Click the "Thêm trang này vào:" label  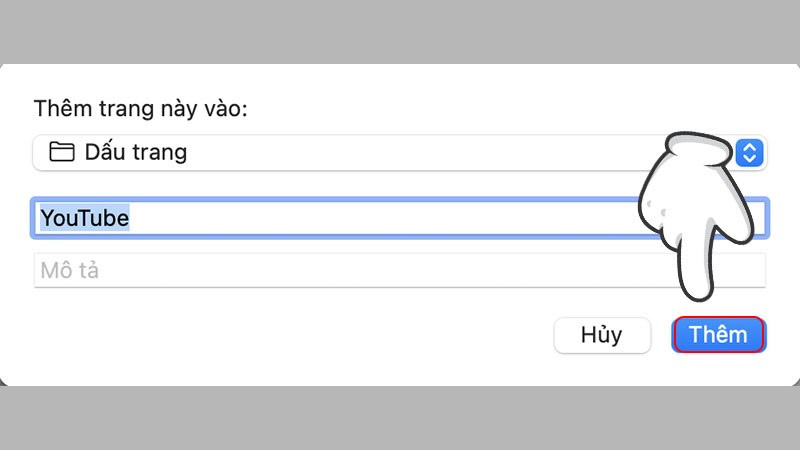coord(140,108)
